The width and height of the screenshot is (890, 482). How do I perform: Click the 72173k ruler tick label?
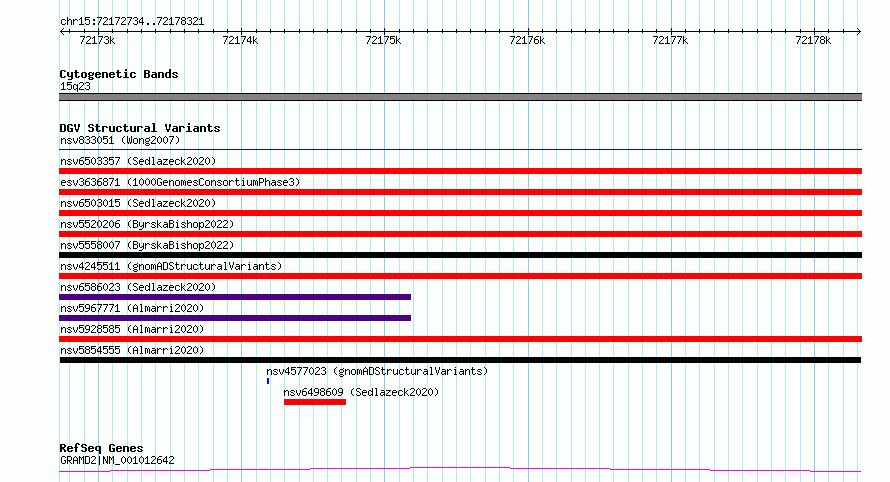tap(97, 40)
